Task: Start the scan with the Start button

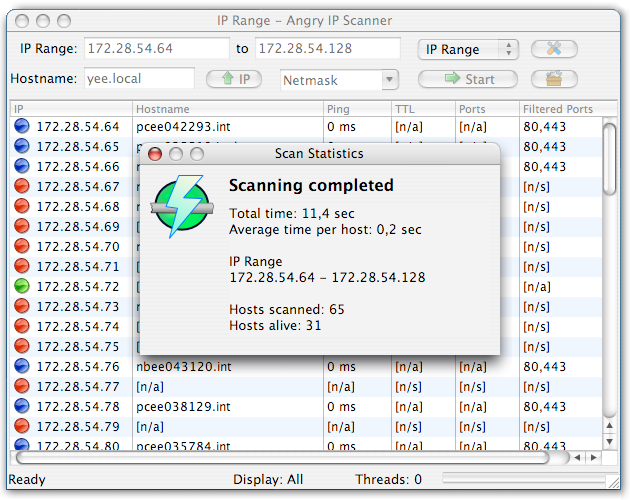Action: tap(468, 79)
